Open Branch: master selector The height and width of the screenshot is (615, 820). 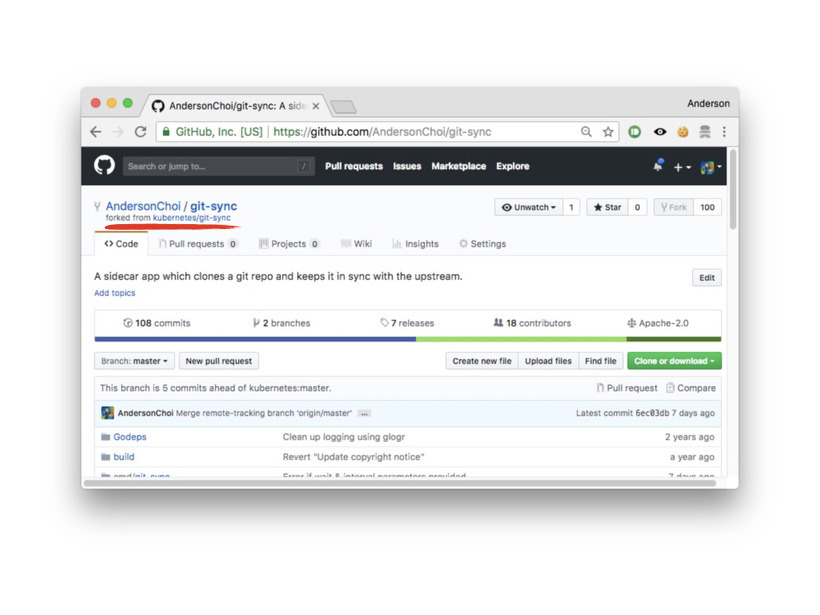[134, 361]
